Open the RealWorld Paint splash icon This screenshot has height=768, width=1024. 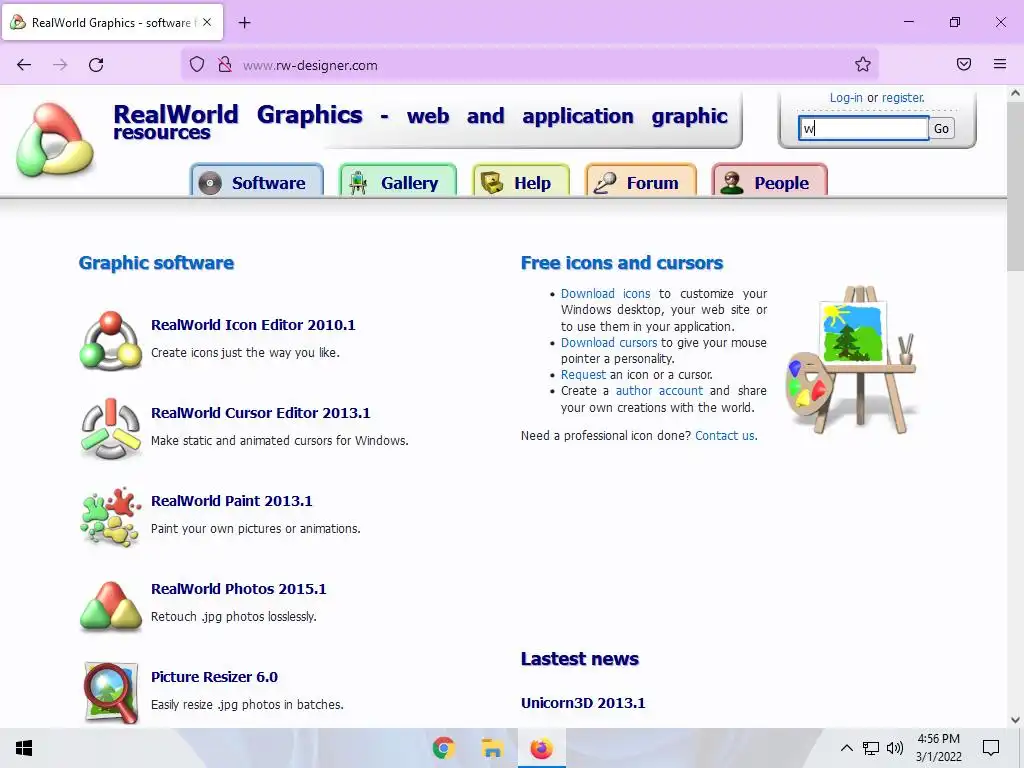110,517
